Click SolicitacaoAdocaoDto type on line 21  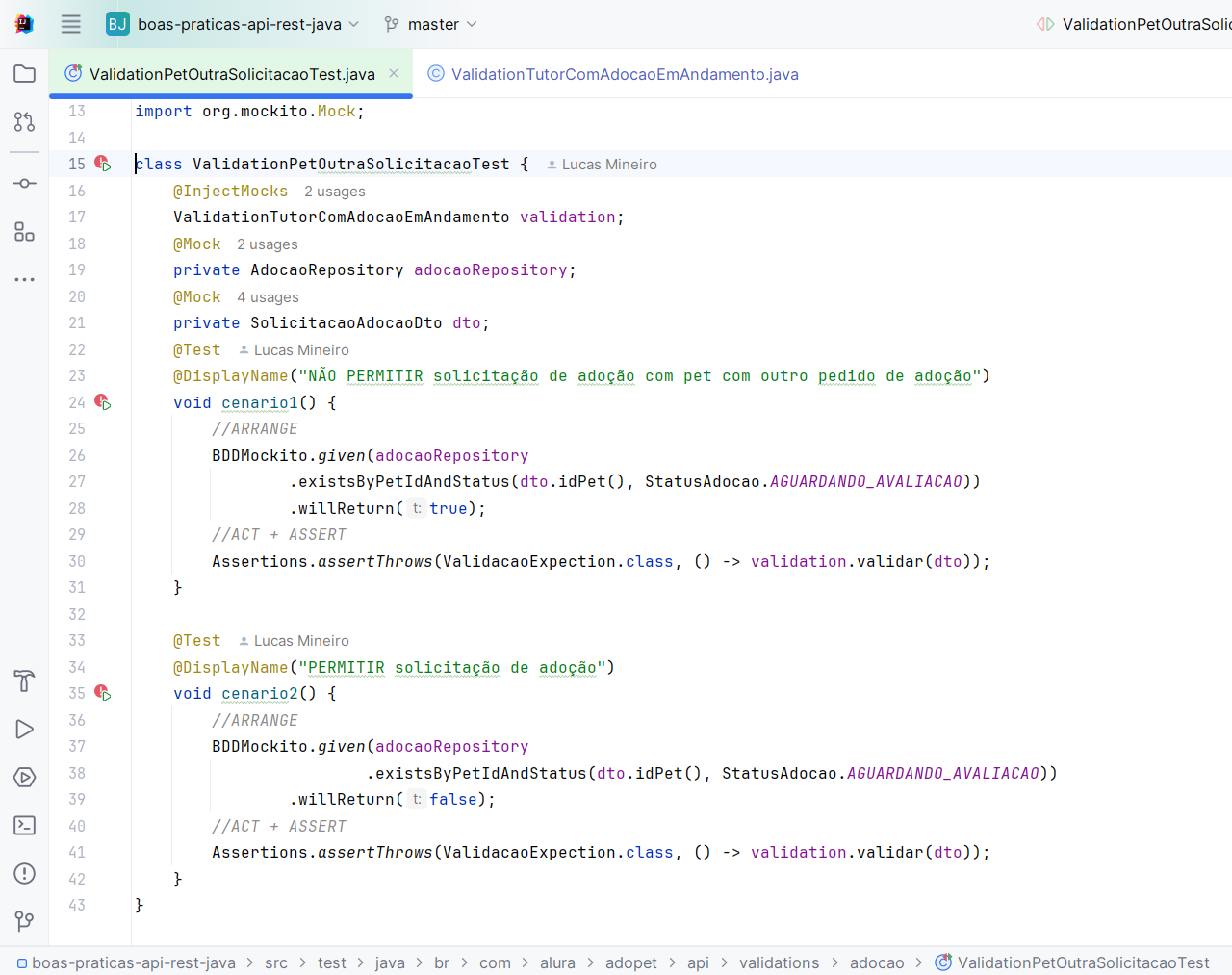point(346,323)
